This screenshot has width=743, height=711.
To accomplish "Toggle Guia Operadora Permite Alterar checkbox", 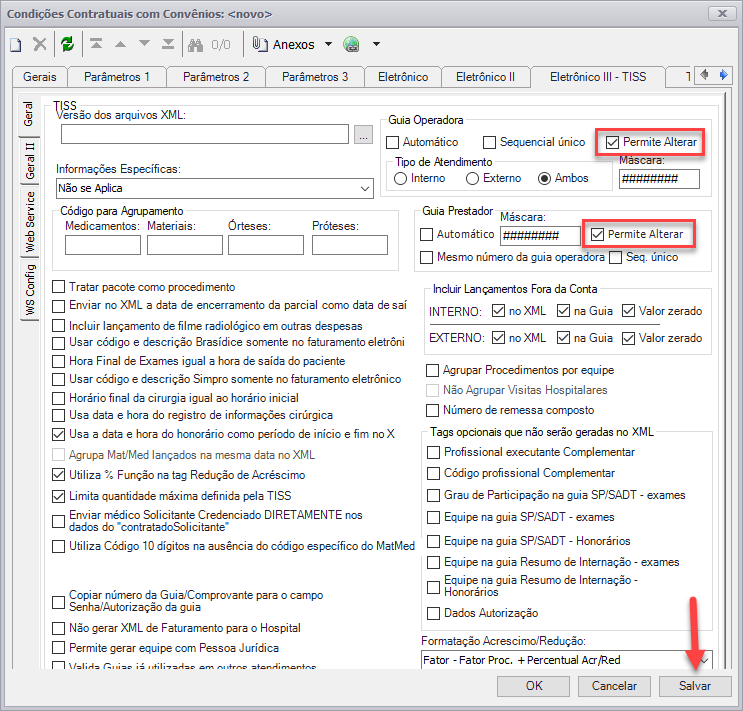I will [x=612, y=142].
